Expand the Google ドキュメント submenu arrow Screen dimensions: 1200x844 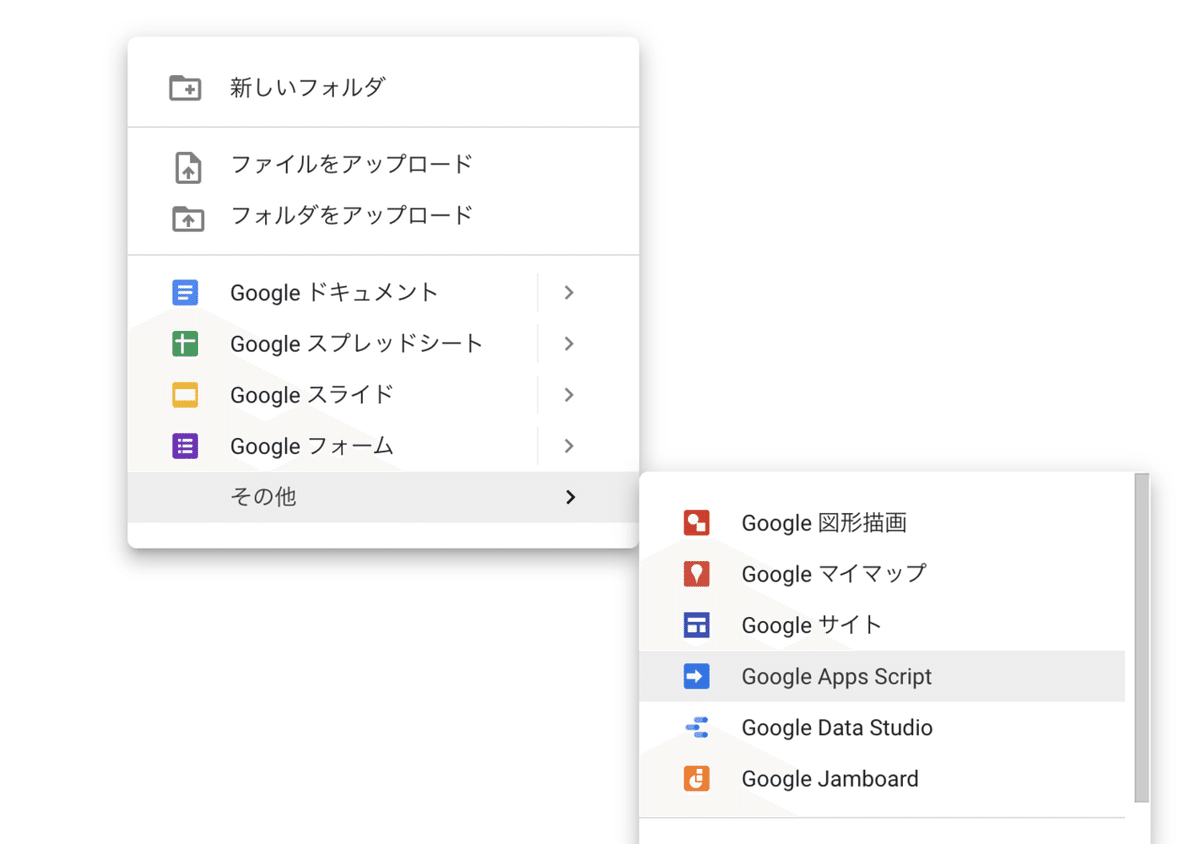coord(569,293)
